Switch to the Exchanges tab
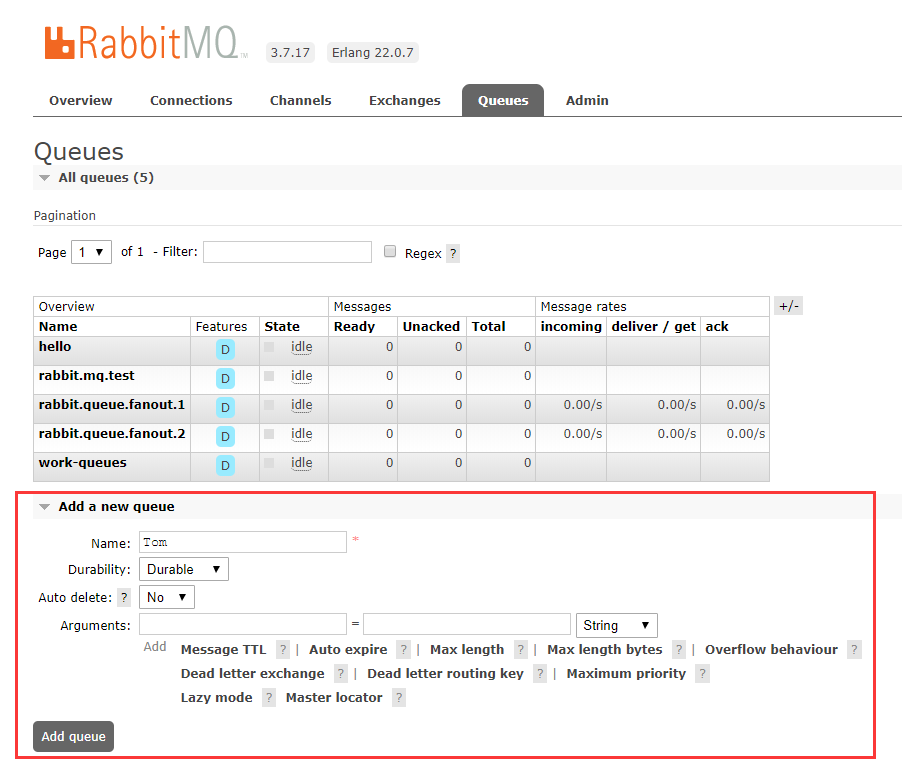The width and height of the screenshot is (902, 765). click(x=404, y=100)
